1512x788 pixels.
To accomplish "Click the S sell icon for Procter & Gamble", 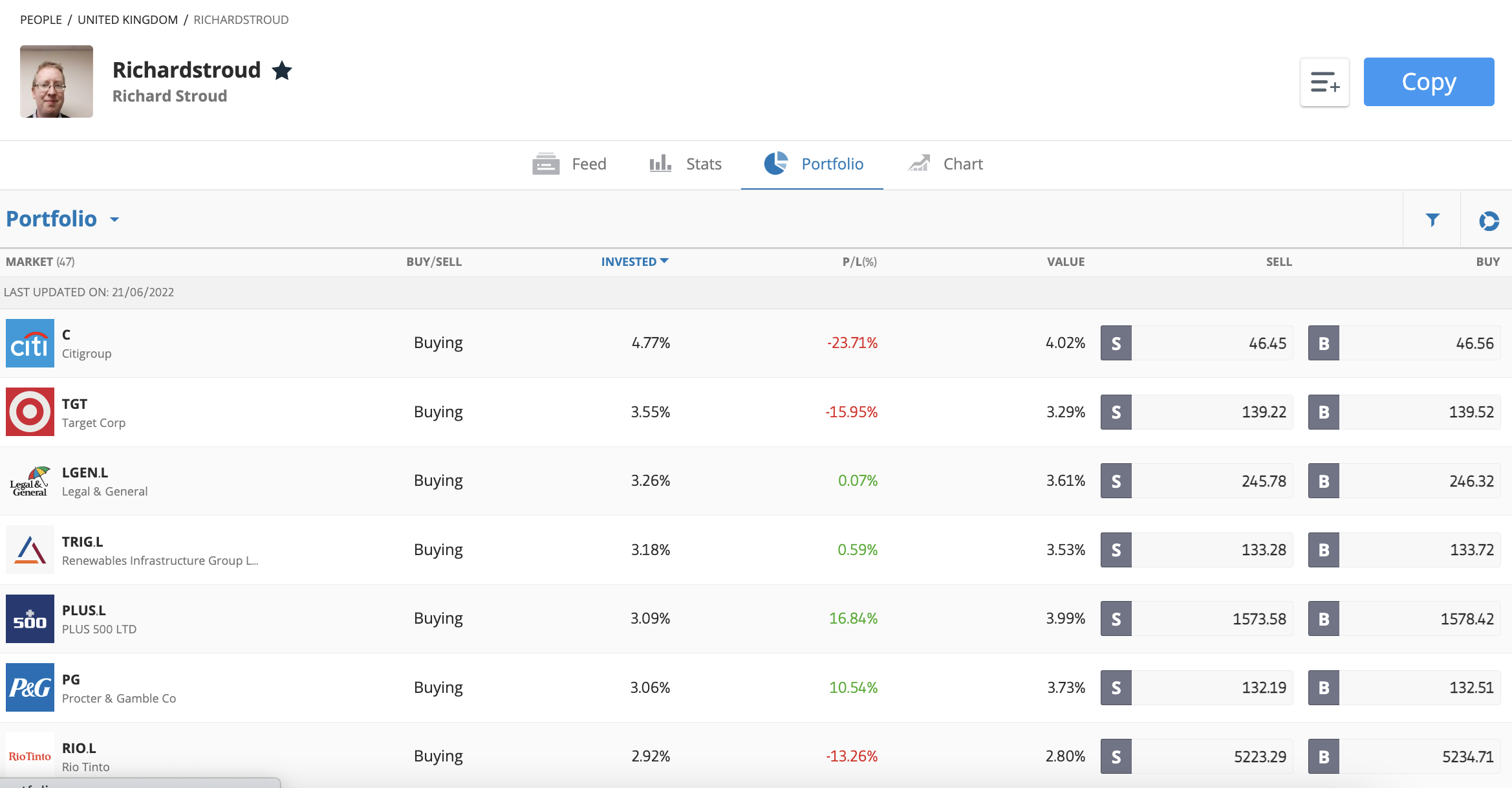I will (1116, 688).
